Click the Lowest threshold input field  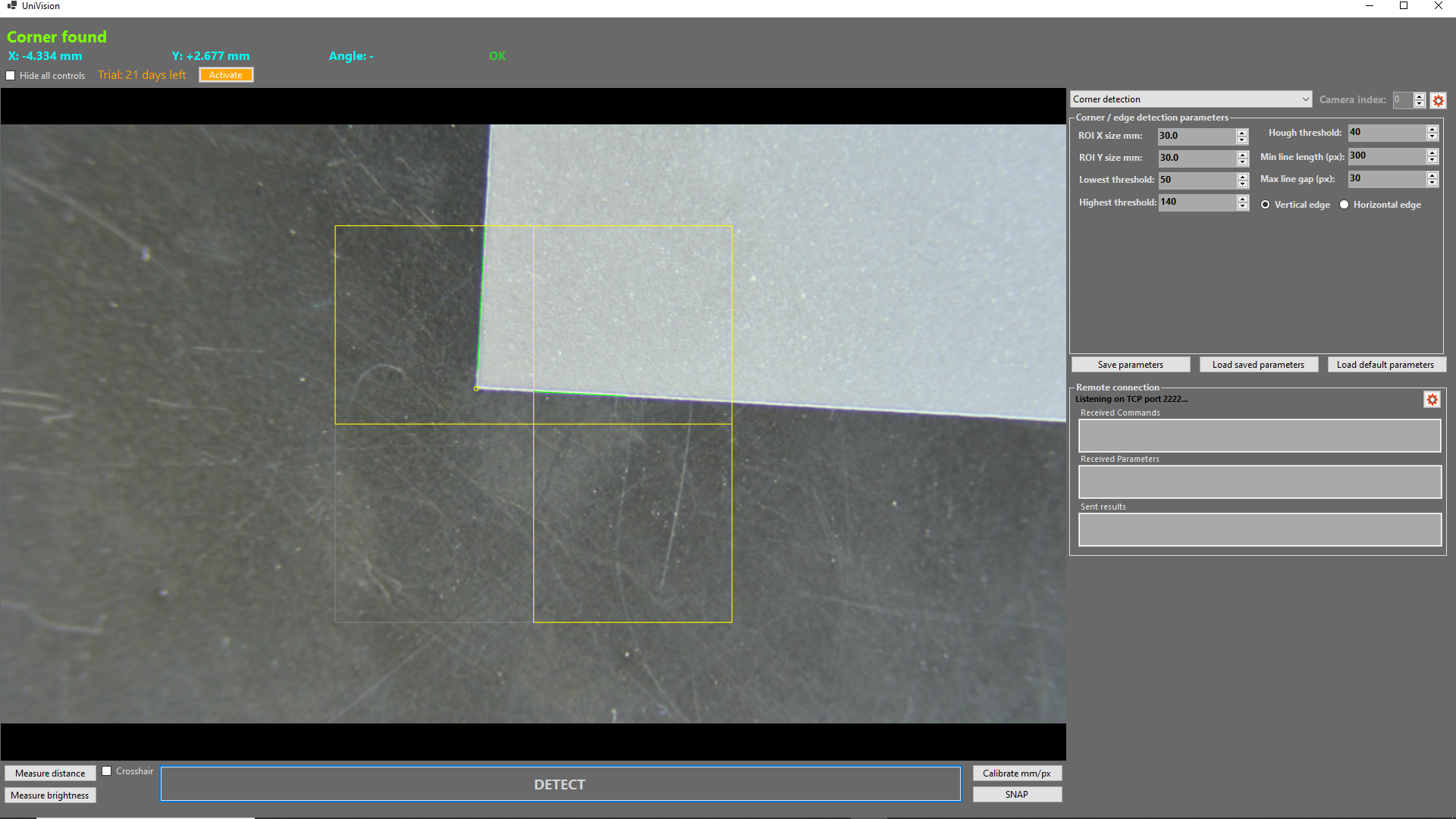pyautogui.click(x=1197, y=180)
